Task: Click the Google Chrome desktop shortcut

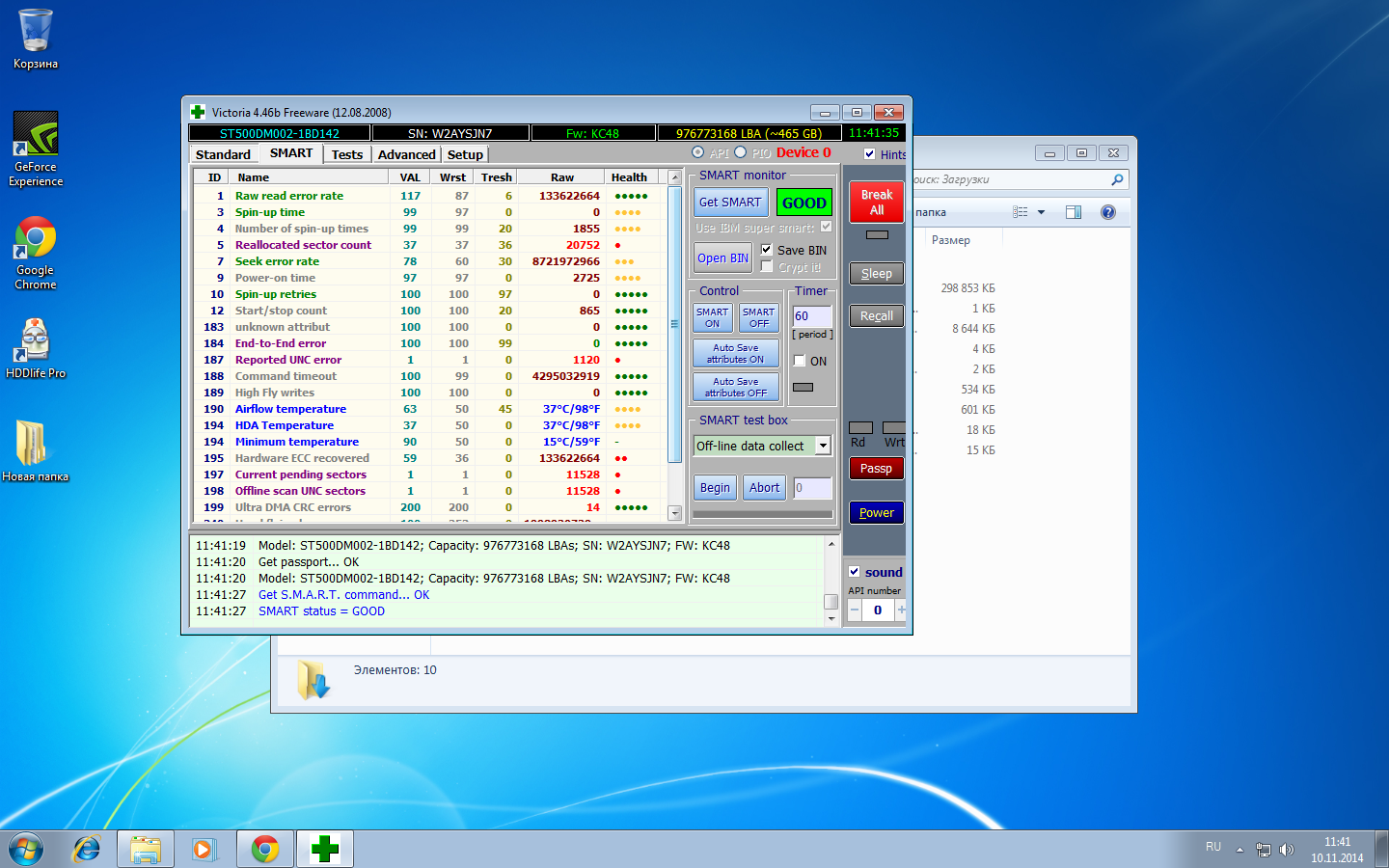Action: click(x=36, y=253)
